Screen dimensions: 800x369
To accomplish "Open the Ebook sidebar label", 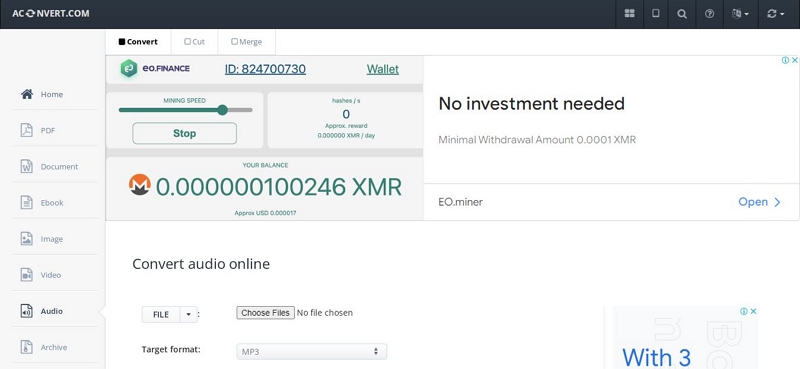I will click(x=52, y=203).
